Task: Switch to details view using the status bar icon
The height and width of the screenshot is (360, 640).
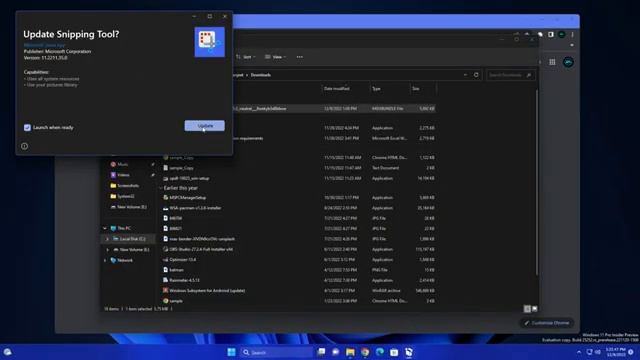Action: pos(527,309)
